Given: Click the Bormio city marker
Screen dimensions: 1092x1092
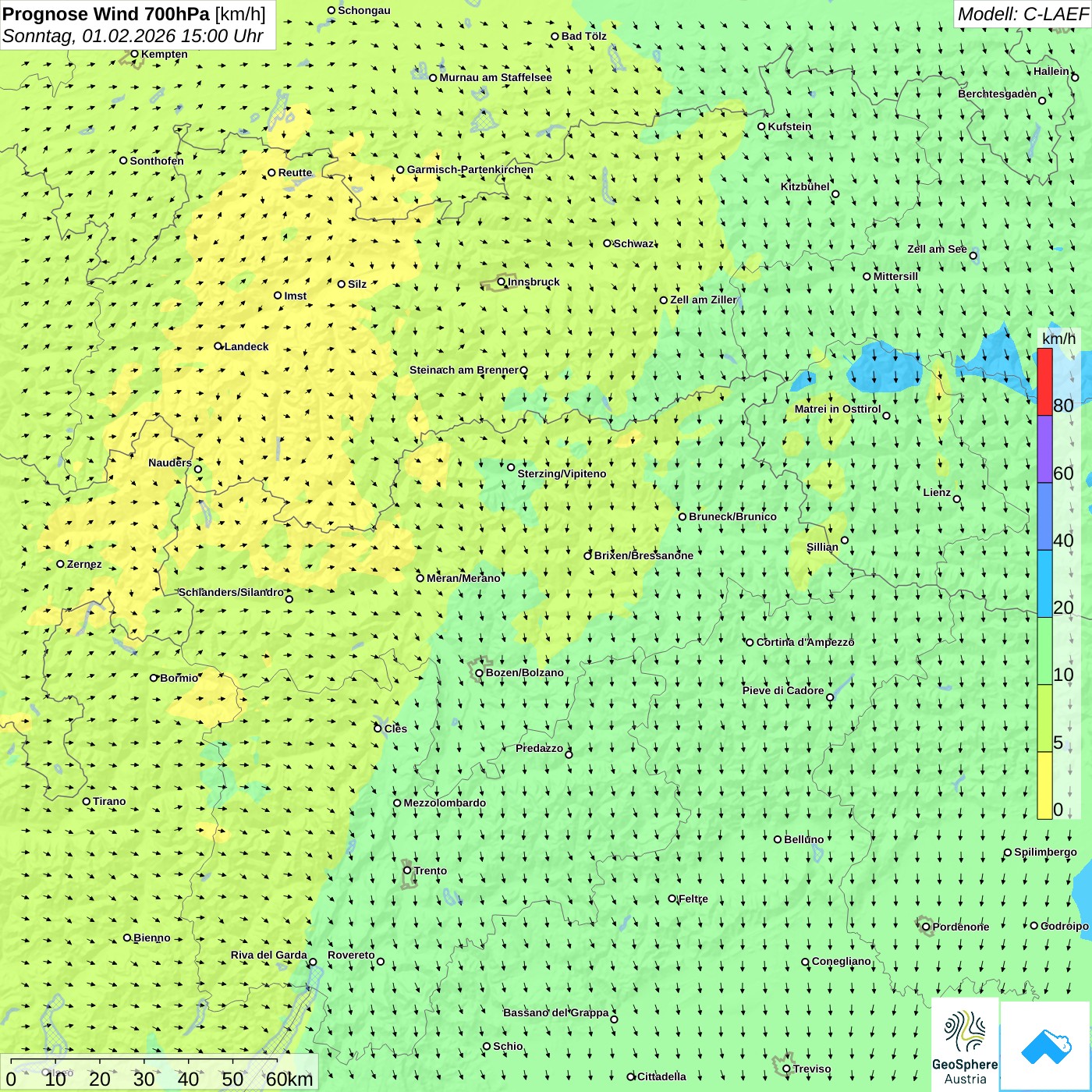Looking at the screenshot, I should click(154, 678).
